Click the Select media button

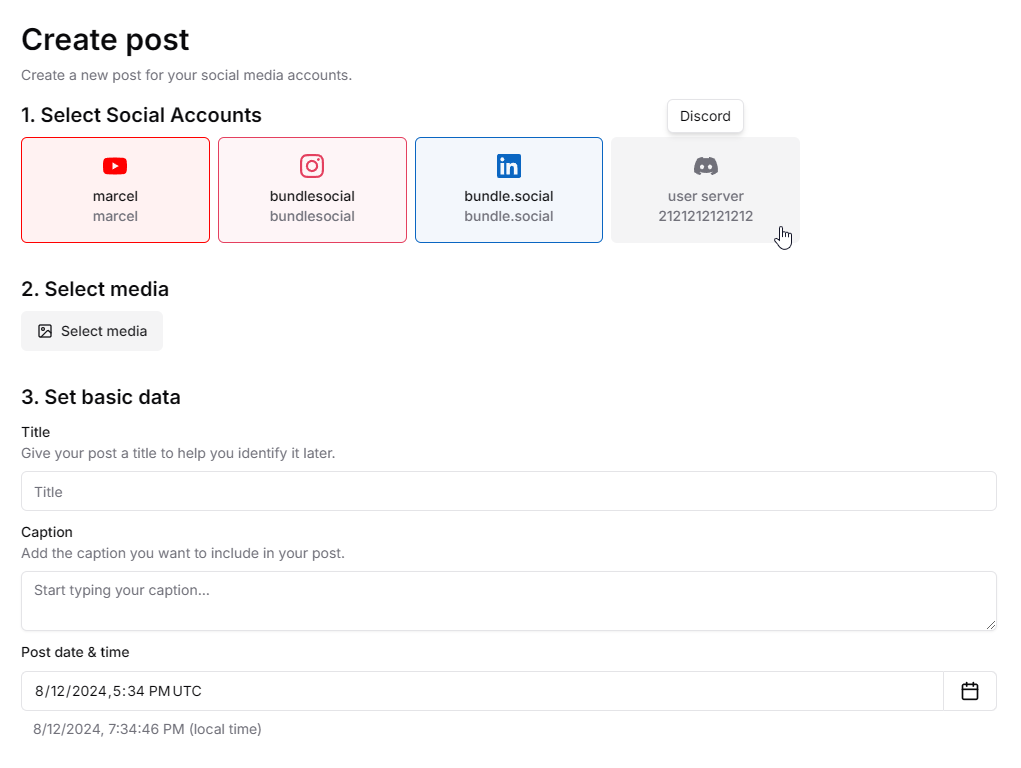(x=92, y=331)
